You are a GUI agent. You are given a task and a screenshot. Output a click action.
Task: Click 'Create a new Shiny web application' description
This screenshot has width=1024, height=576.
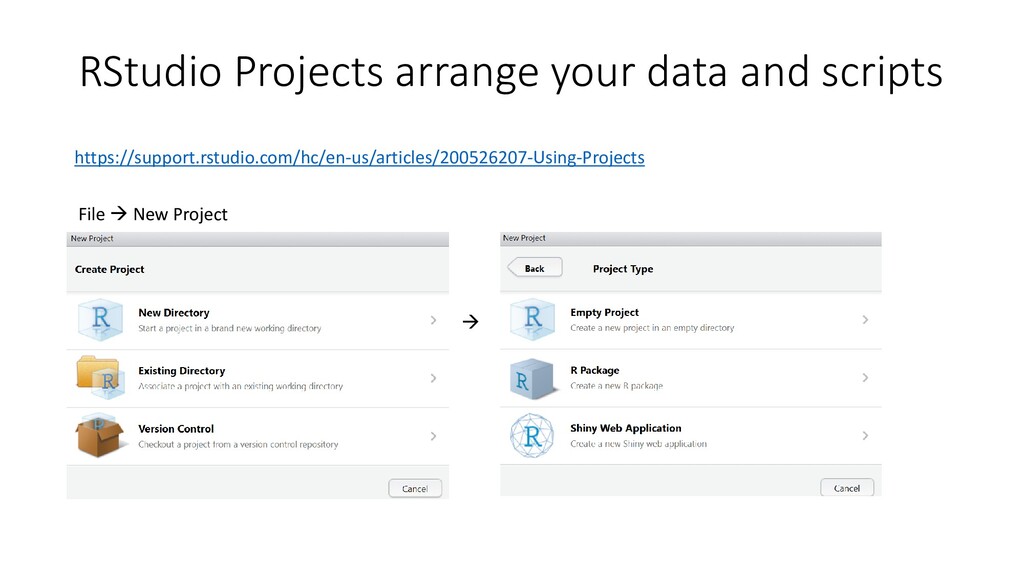638,444
